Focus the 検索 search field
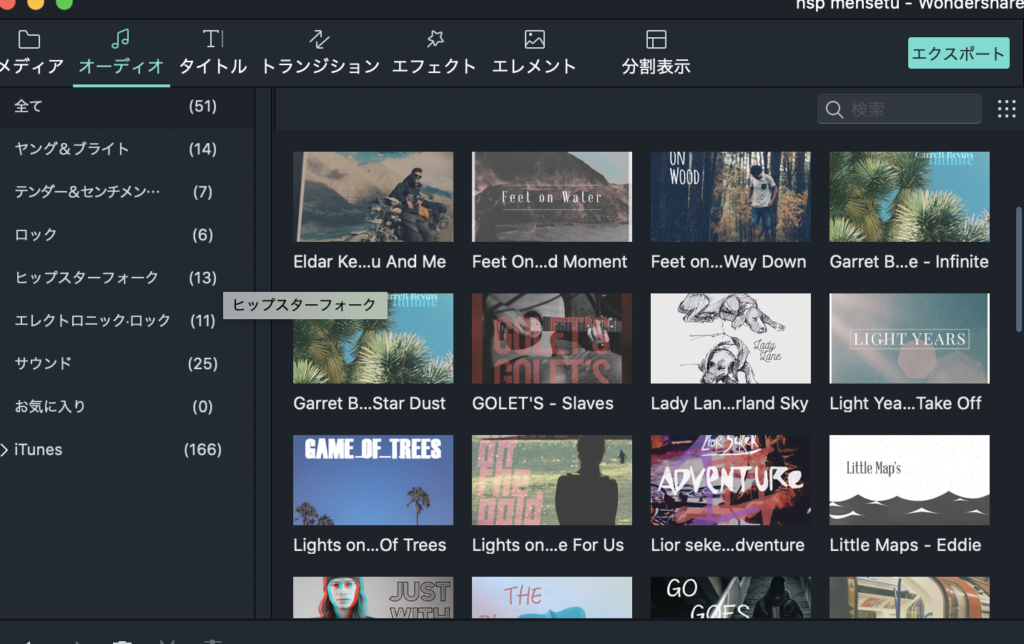The image size is (1024, 644). (x=899, y=109)
